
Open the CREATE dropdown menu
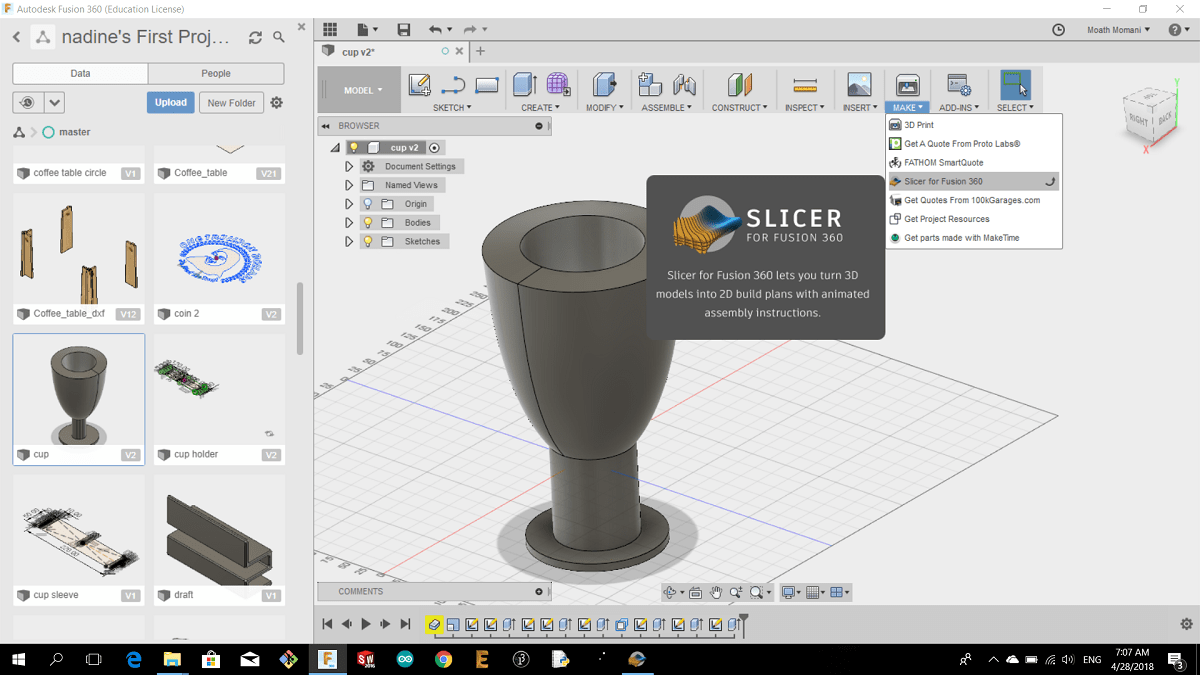pos(540,107)
